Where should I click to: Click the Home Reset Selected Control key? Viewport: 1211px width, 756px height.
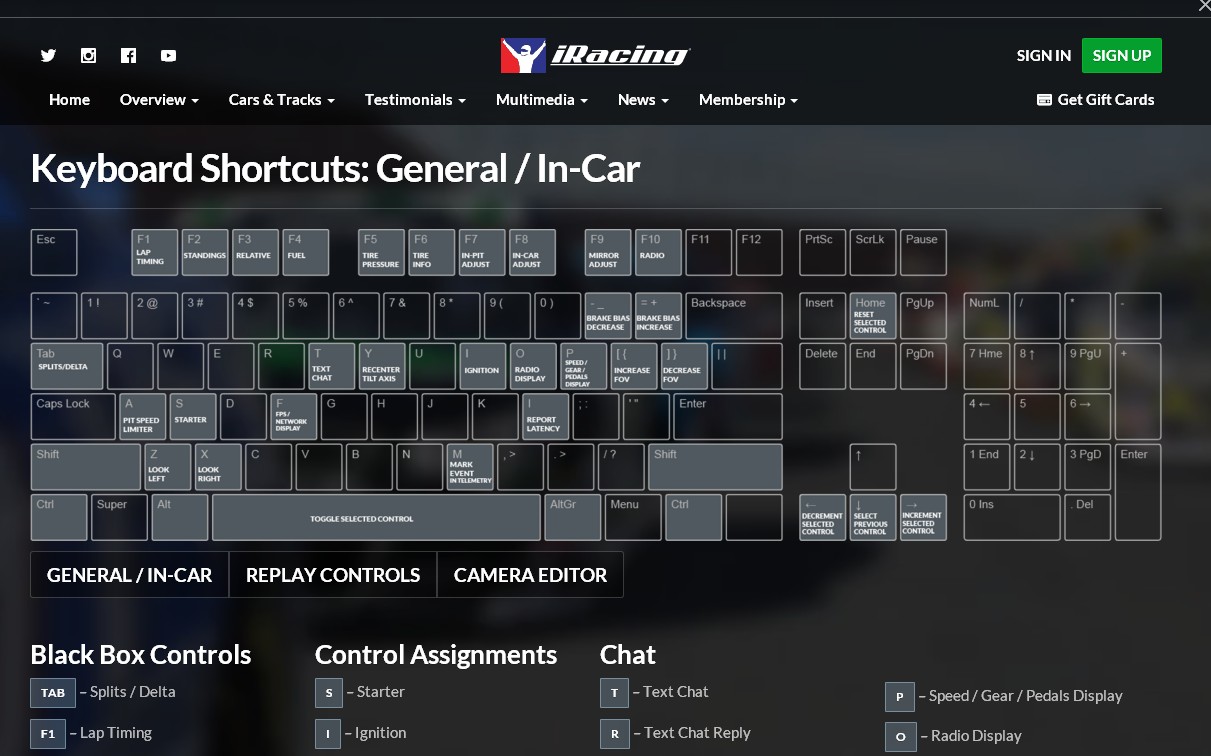[x=873, y=316]
